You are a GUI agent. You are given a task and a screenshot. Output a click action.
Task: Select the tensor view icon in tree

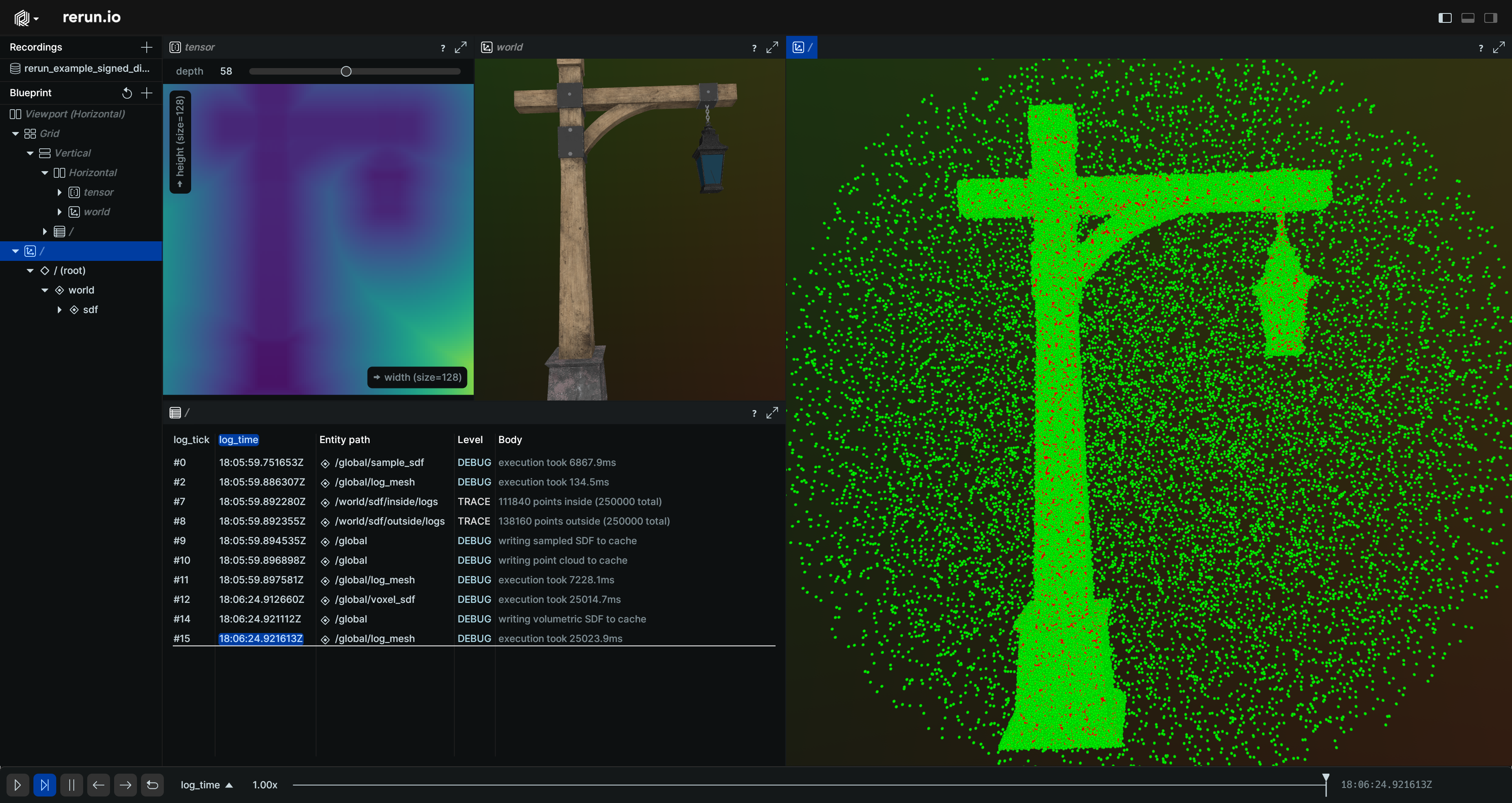[74, 192]
